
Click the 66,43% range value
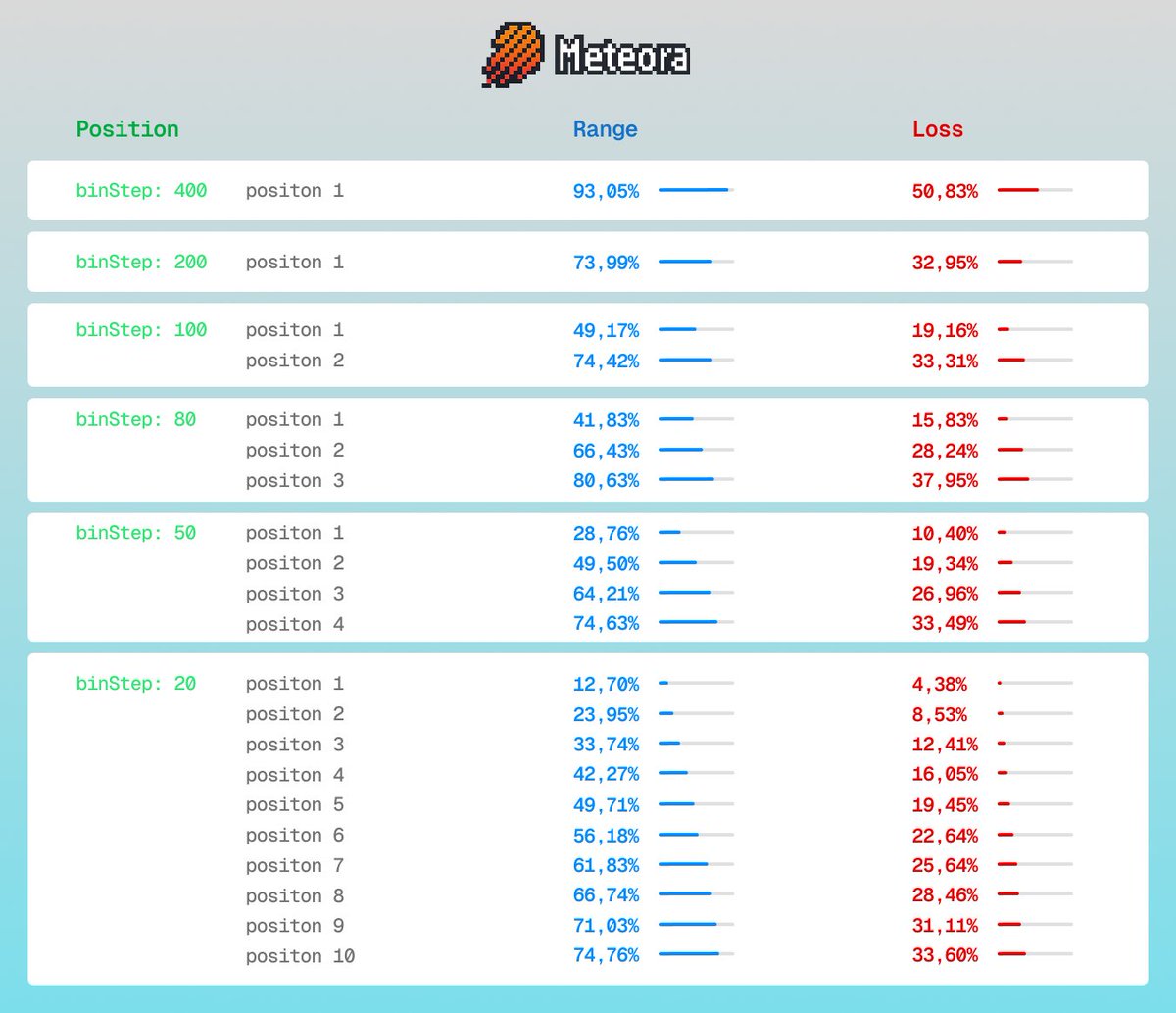(606, 451)
